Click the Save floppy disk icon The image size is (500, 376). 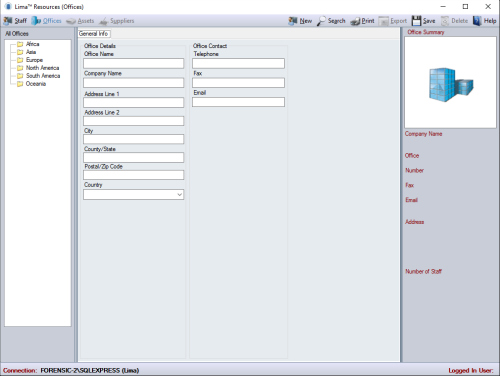[x=416, y=21]
